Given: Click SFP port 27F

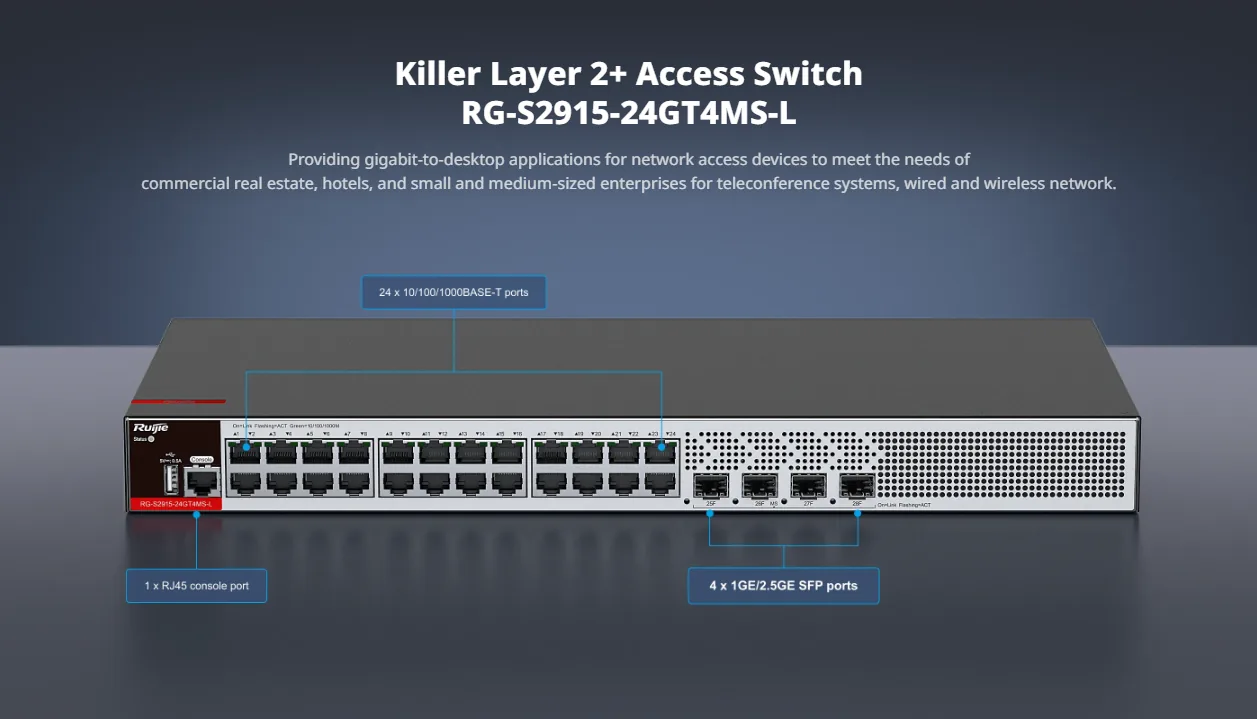Looking at the screenshot, I should coord(808,487).
